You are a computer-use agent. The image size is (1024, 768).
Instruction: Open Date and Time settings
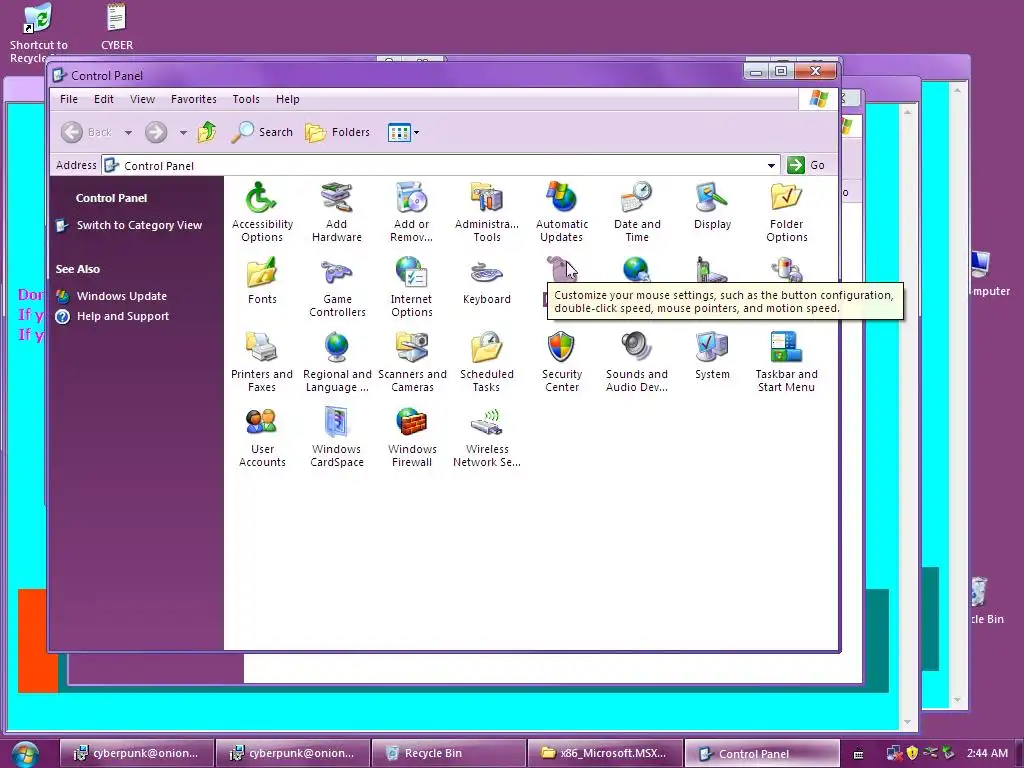[637, 212]
